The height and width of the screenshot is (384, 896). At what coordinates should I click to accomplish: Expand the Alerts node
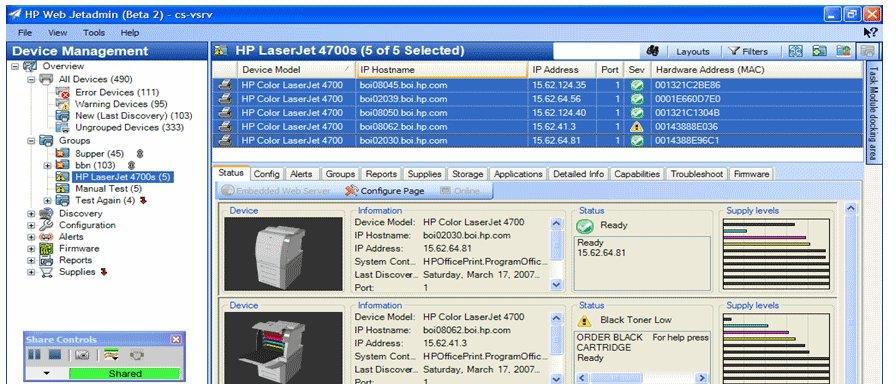(x=31, y=237)
